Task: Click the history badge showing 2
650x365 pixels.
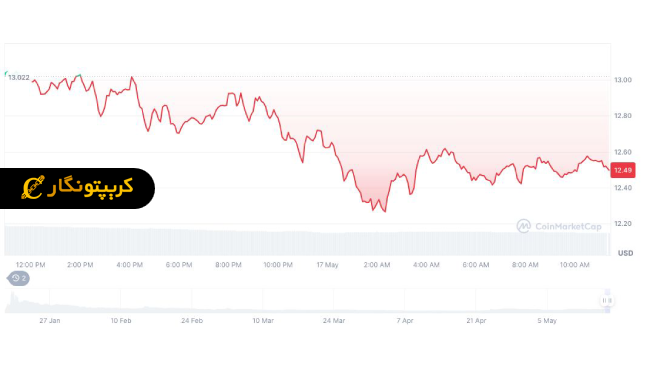Action: 19,278
